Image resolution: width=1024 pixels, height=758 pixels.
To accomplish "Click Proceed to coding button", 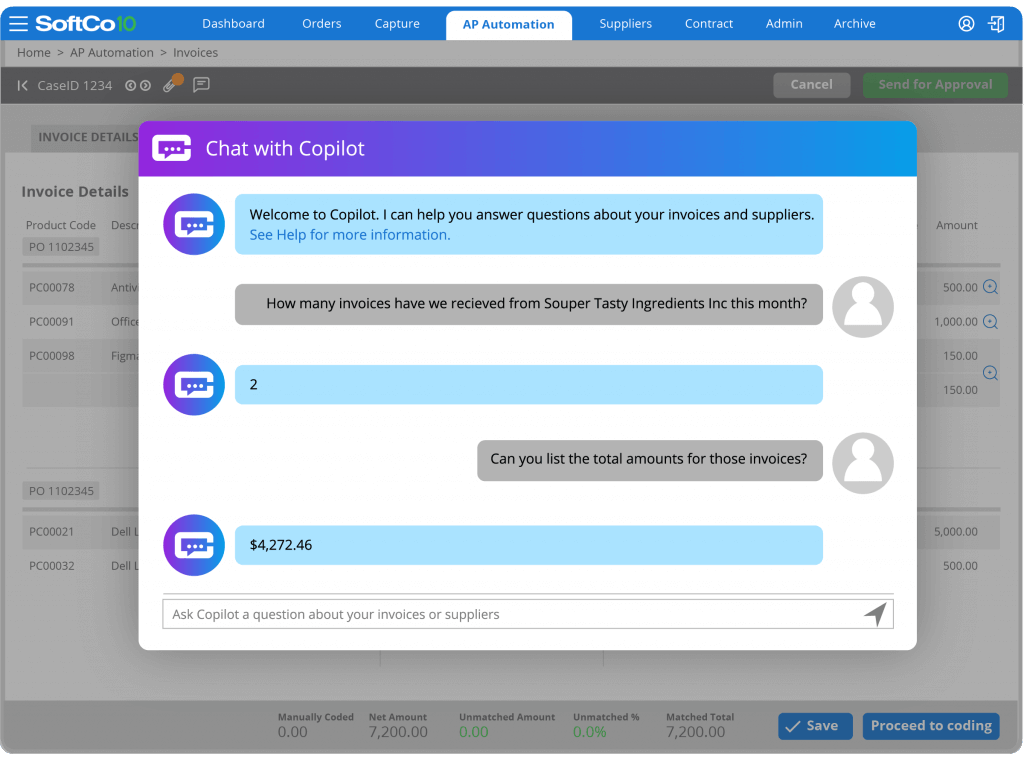I will point(931,726).
